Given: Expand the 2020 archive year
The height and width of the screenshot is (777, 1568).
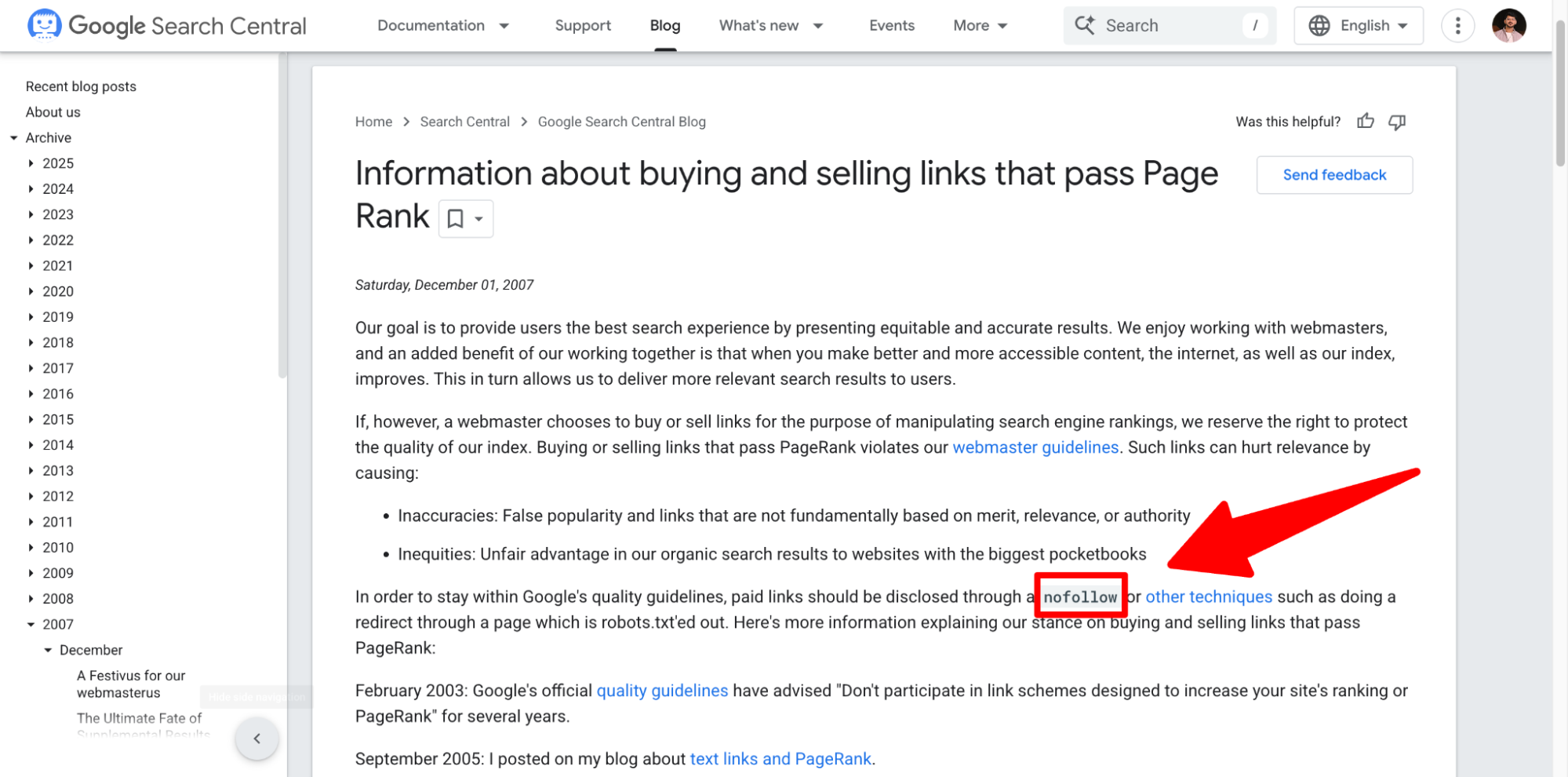Looking at the screenshot, I should 31,291.
